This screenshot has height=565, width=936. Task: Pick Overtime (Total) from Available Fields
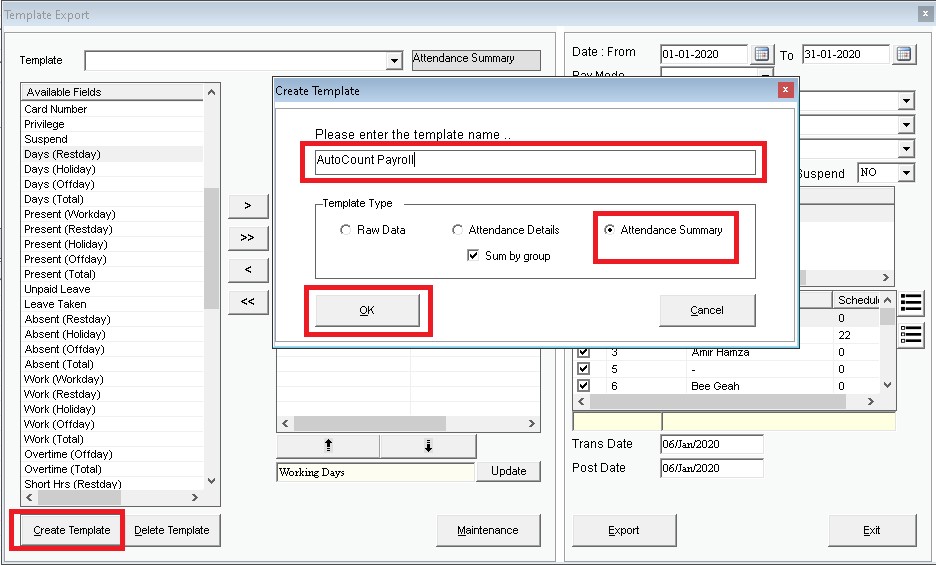point(63,469)
